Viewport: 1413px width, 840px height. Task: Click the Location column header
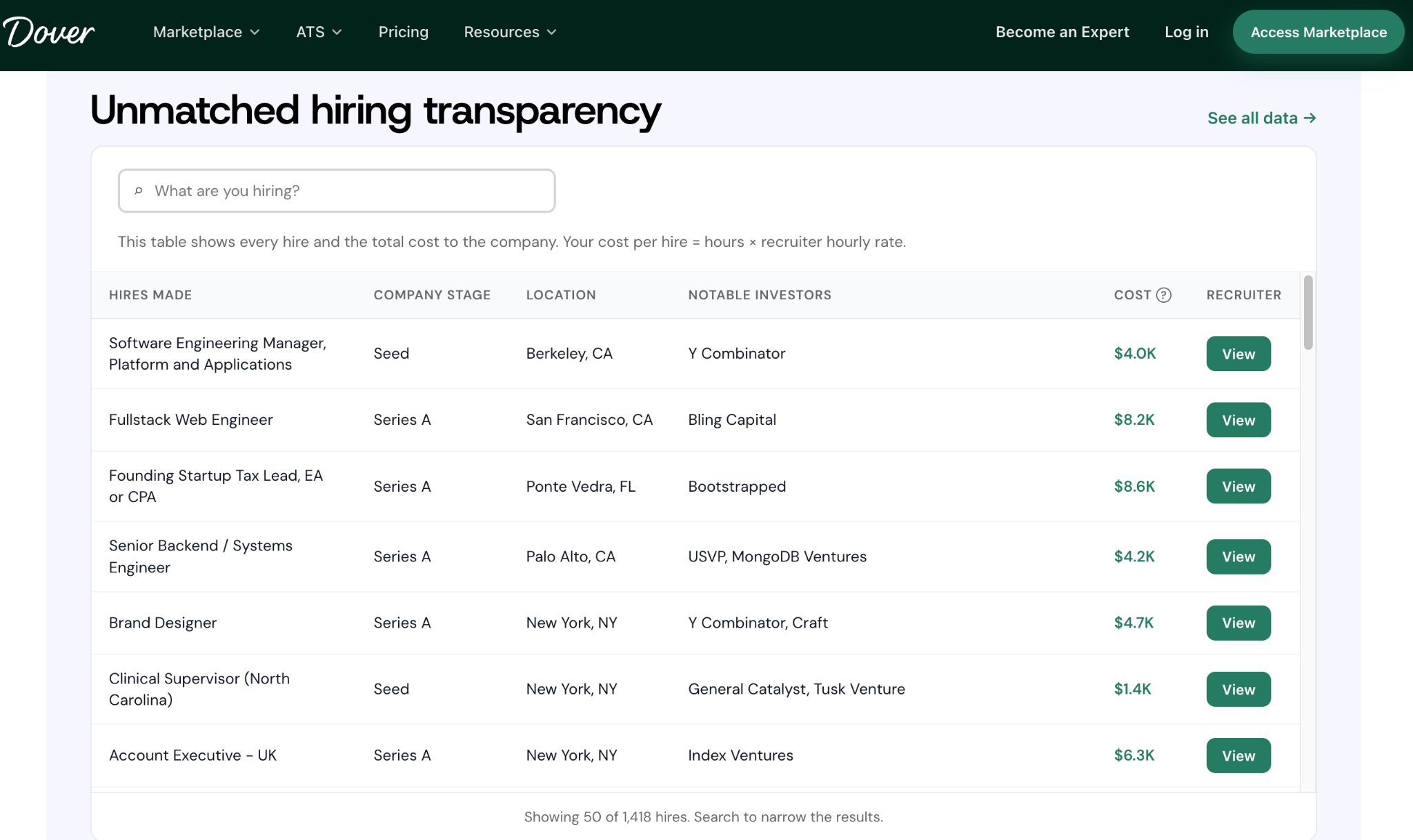(561, 295)
